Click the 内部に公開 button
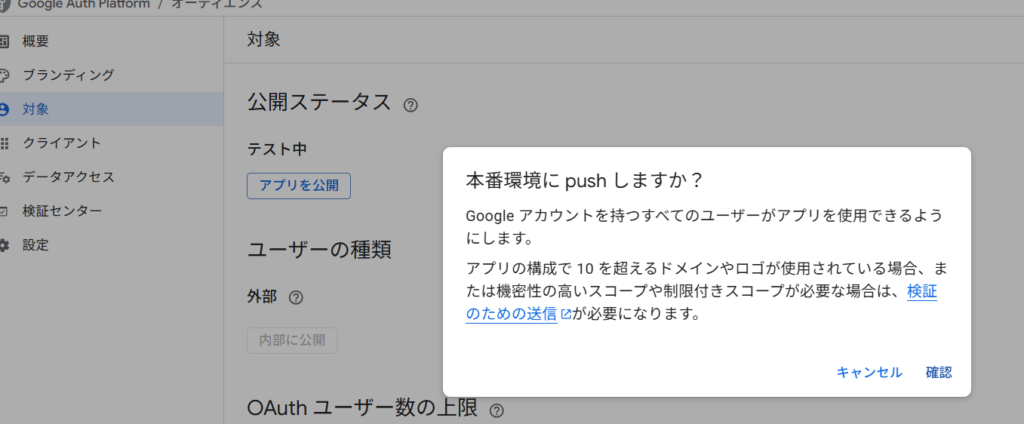The image size is (1024, 424). tap(292, 340)
